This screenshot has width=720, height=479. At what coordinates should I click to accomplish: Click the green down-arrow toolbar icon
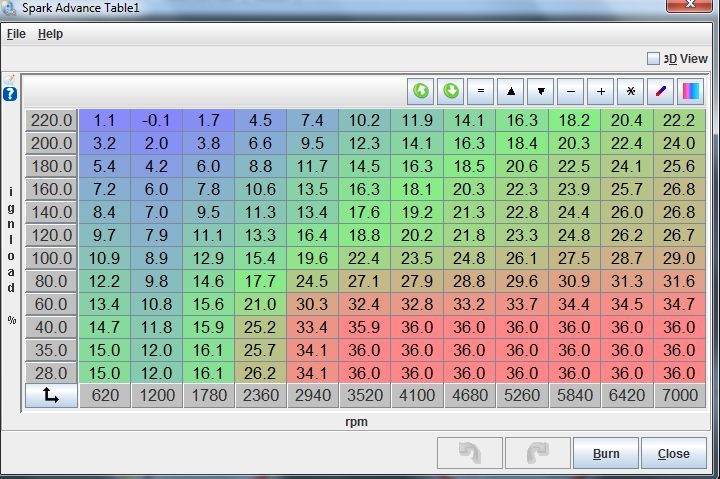click(x=451, y=91)
